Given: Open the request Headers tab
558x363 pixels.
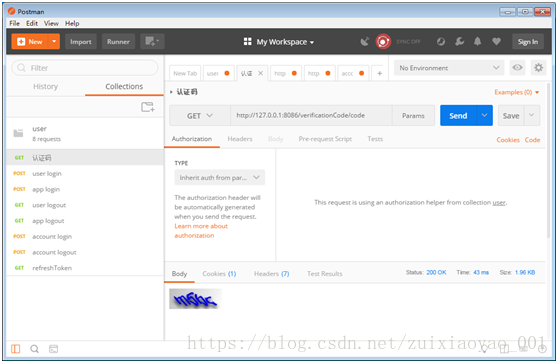Looking at the screenshot, I should click(240, 139).
